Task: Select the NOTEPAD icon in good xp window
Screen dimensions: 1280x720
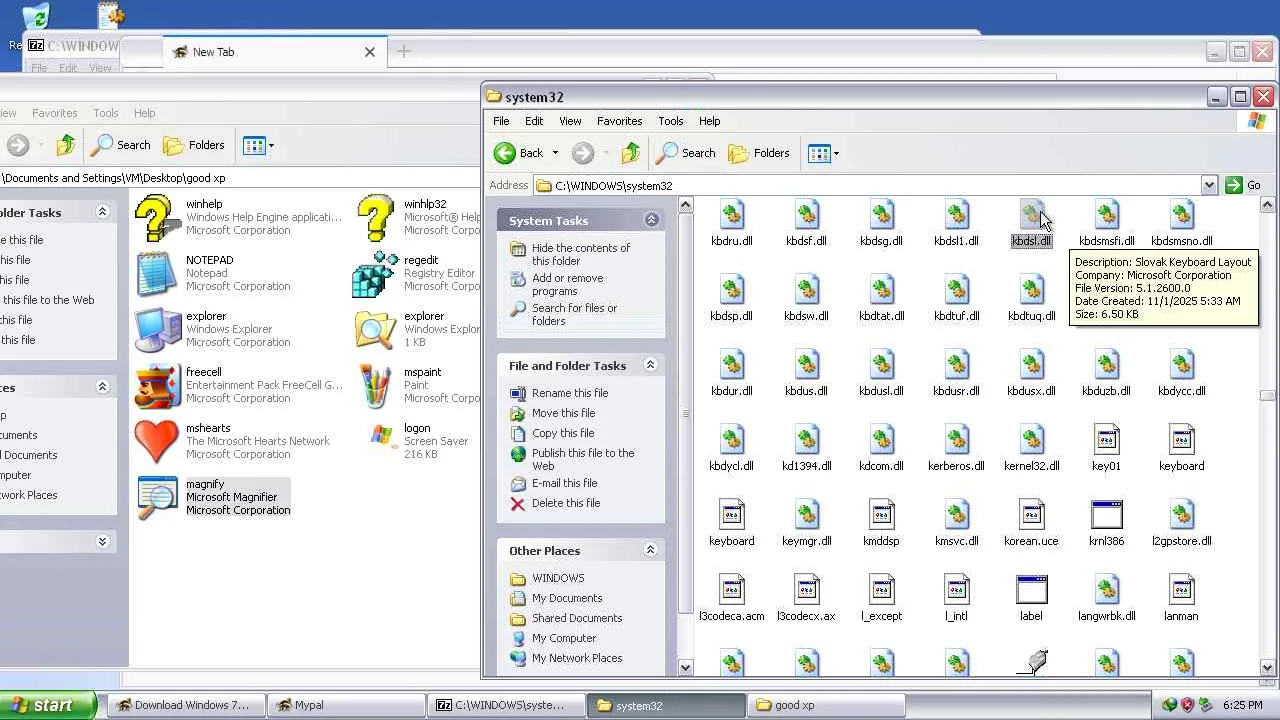Action: (157, 273)
